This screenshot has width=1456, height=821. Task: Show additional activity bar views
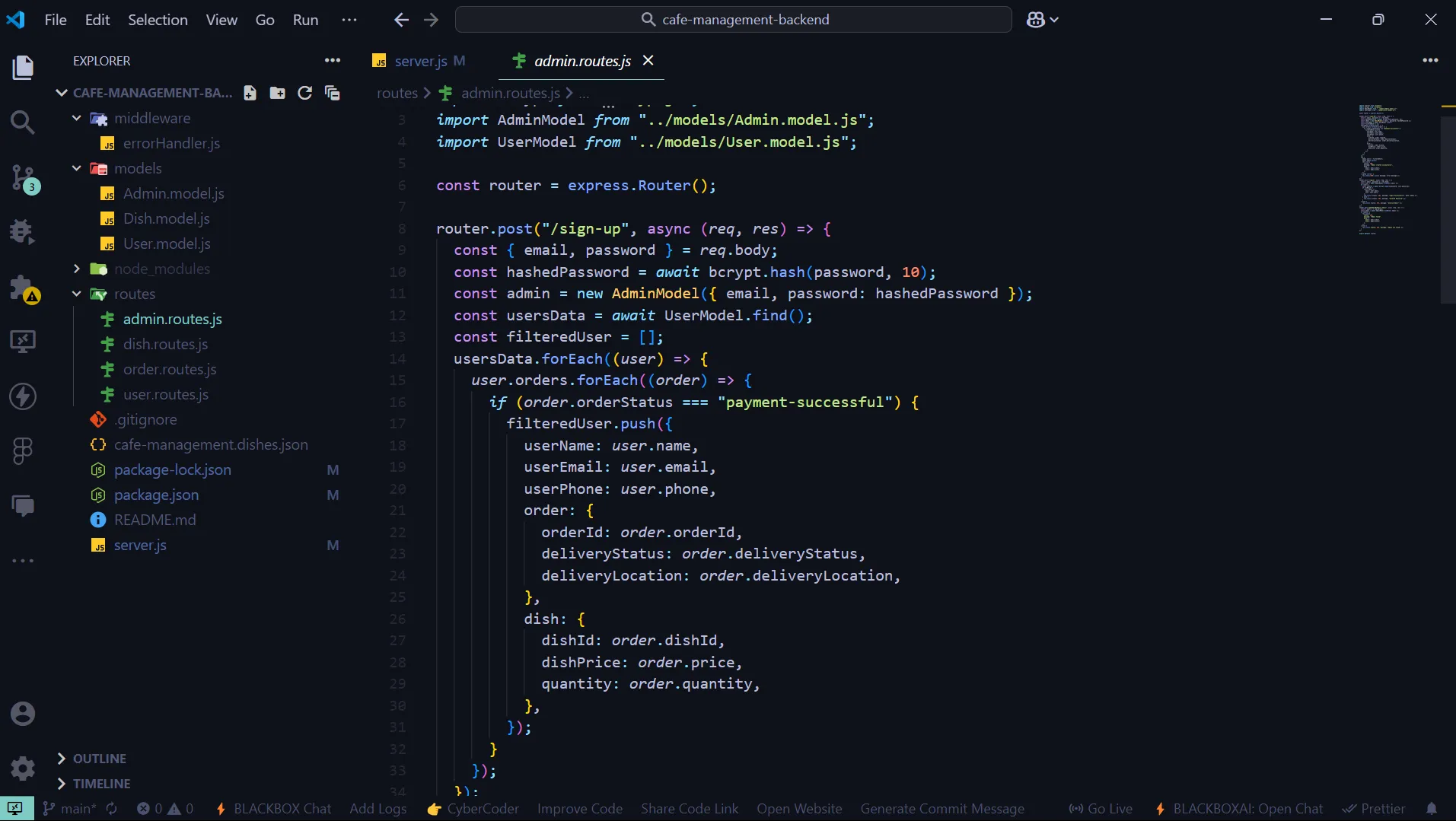click(23, 561)
